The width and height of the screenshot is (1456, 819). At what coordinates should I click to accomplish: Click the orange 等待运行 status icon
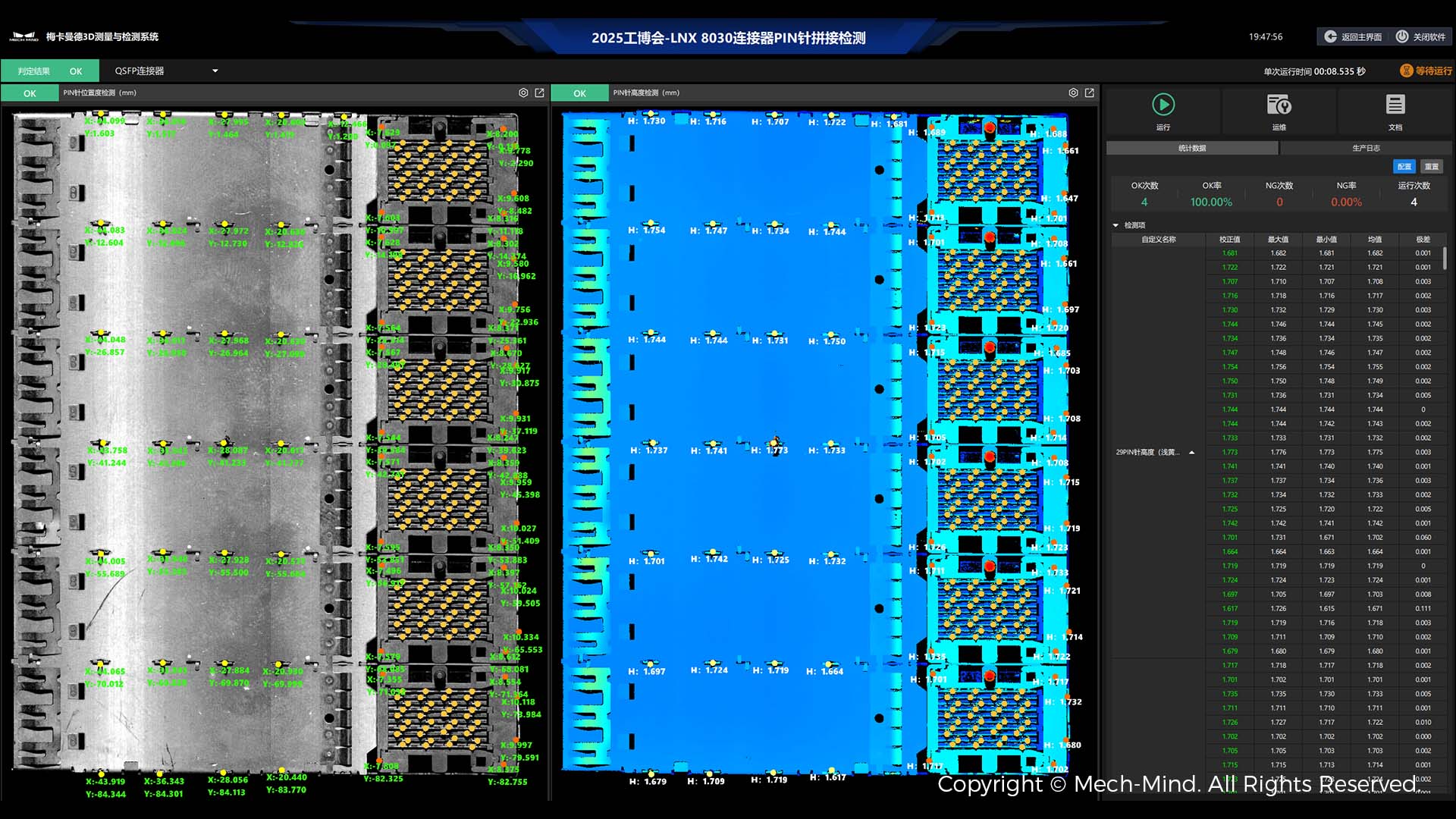click(1406, 71)
